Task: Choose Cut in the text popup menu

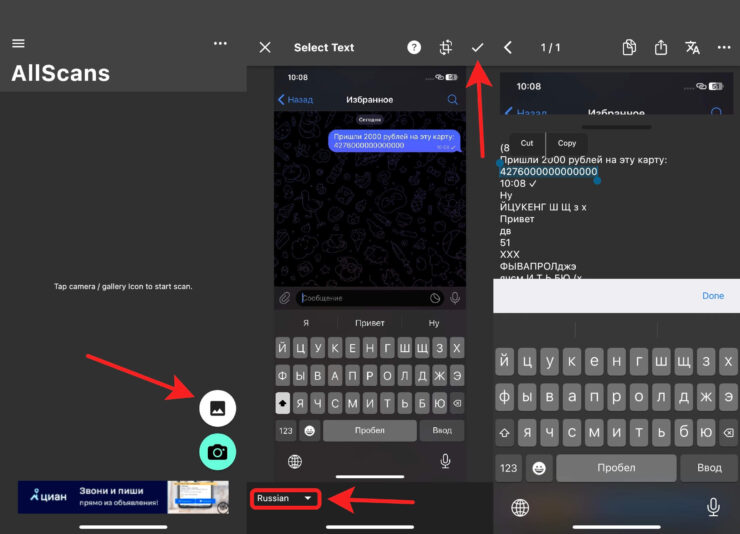Action: coord(527,143)
